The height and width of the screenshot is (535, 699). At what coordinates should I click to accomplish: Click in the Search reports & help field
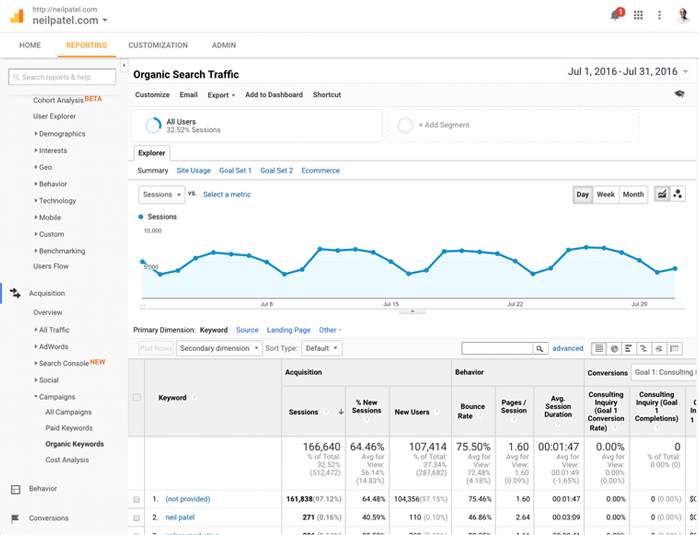point(62,77)
